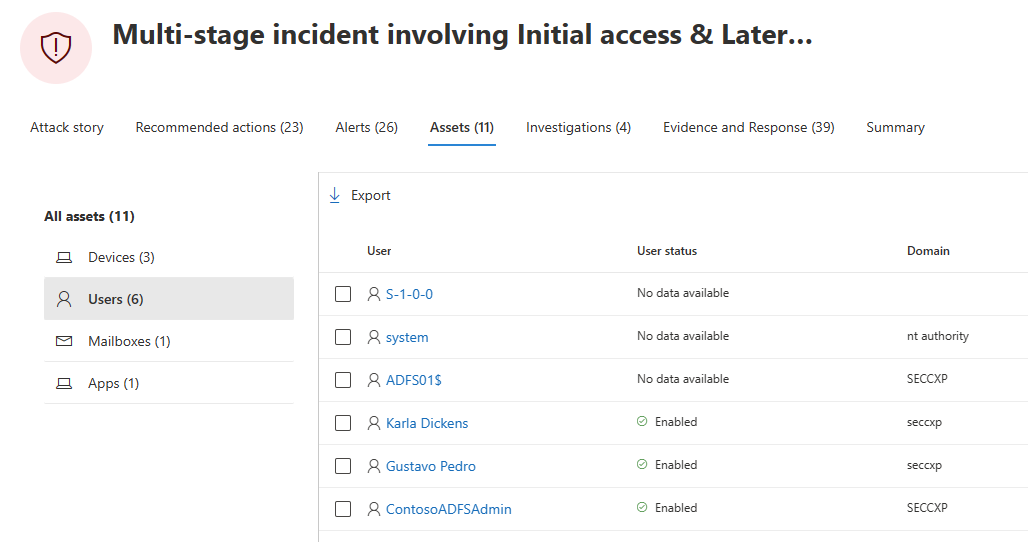Open the Alerts (26) tab

point(366,127)
